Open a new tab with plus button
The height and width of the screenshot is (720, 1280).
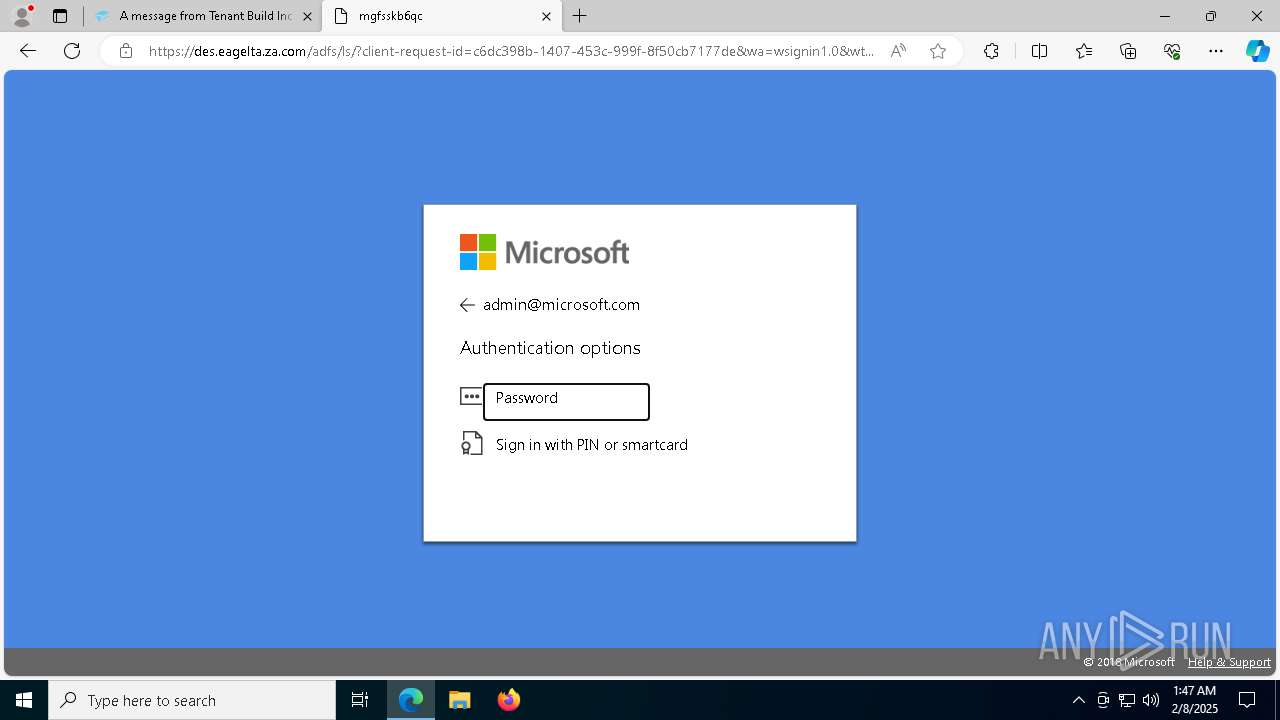pos(580,16)
